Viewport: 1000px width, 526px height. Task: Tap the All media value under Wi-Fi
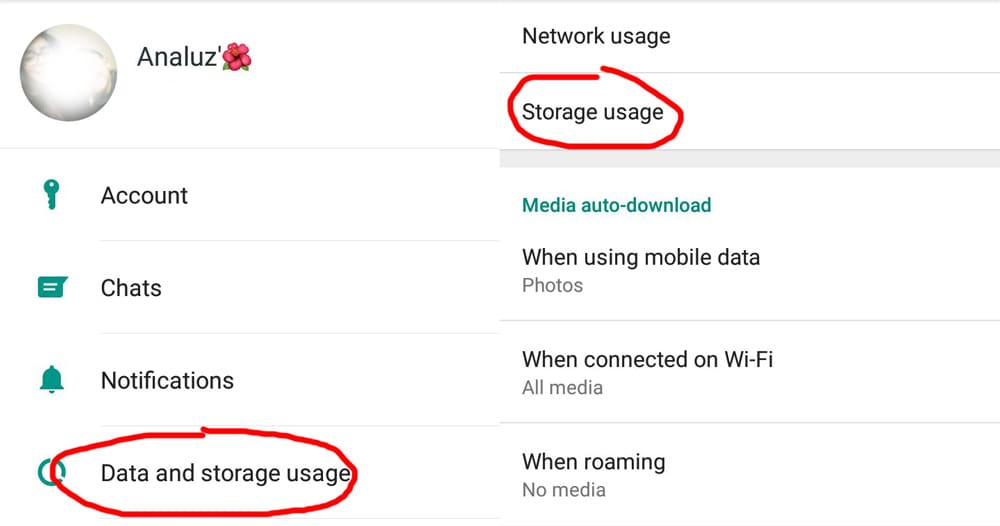[562, 387]
